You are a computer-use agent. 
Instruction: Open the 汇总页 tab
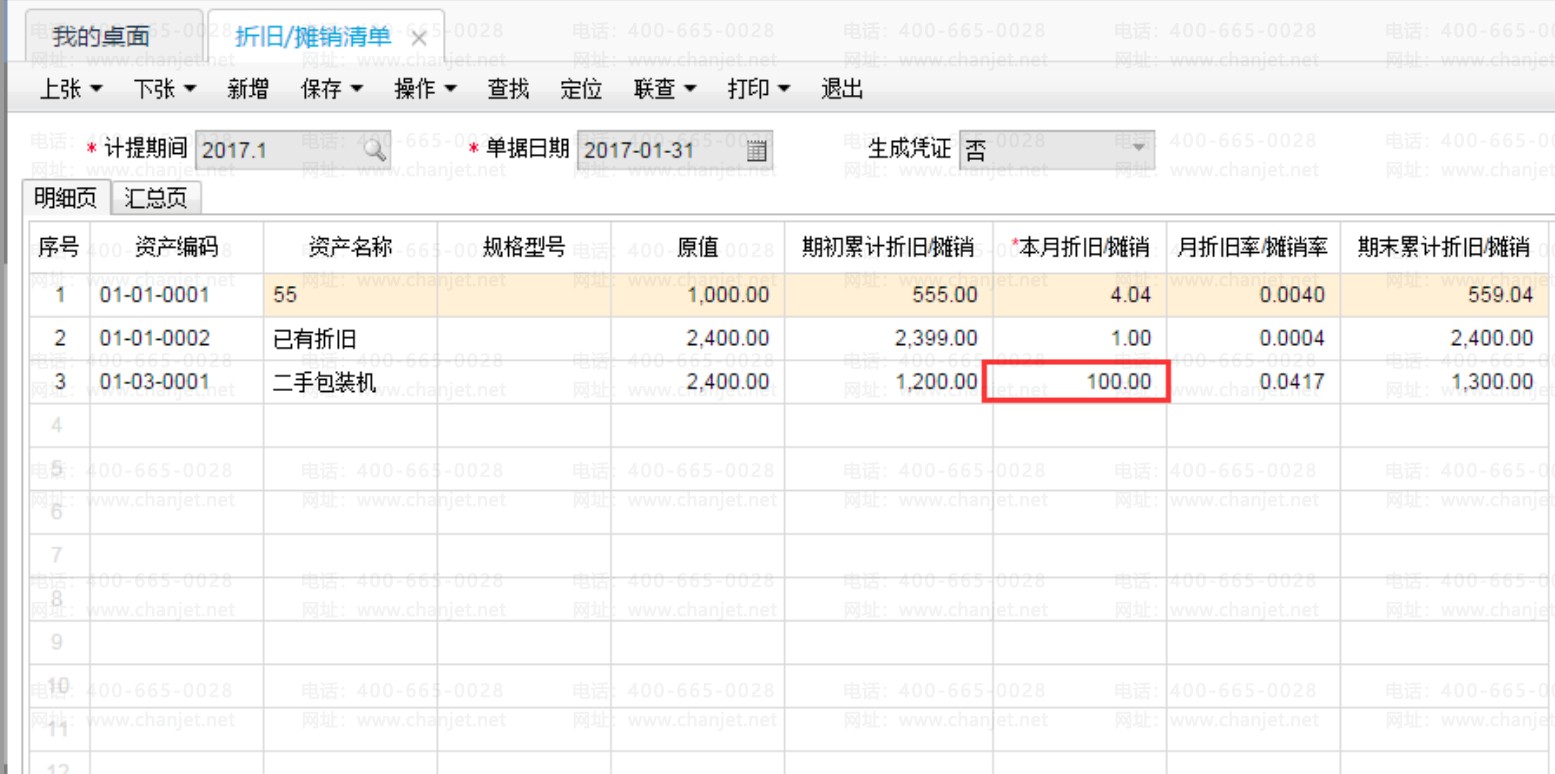[x=156, y=198]
